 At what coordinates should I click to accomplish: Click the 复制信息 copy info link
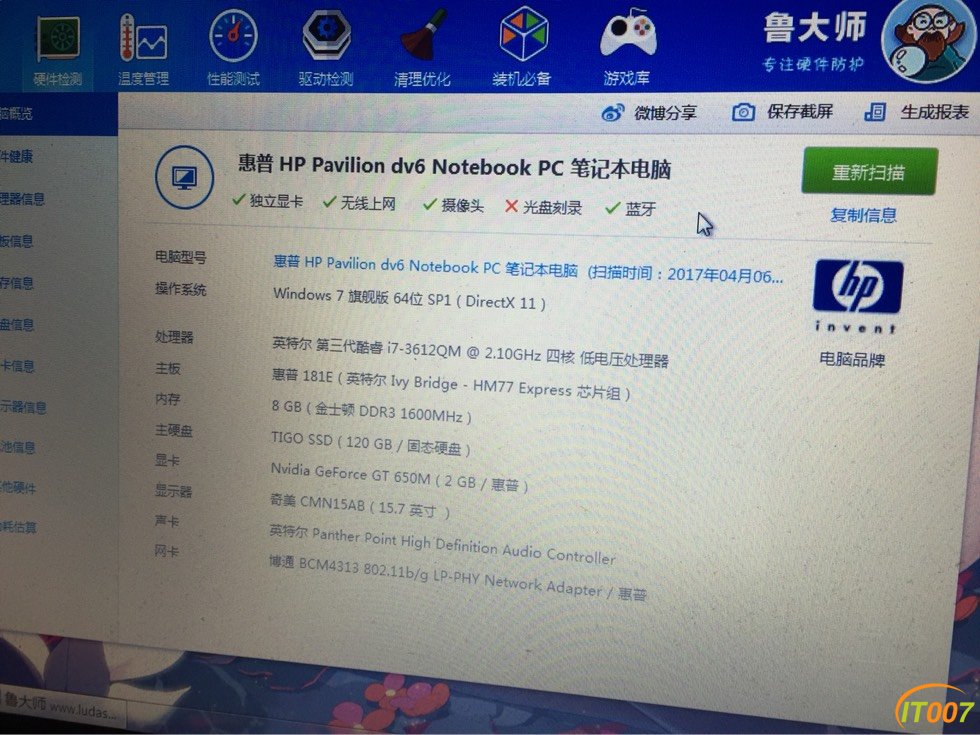863,216
